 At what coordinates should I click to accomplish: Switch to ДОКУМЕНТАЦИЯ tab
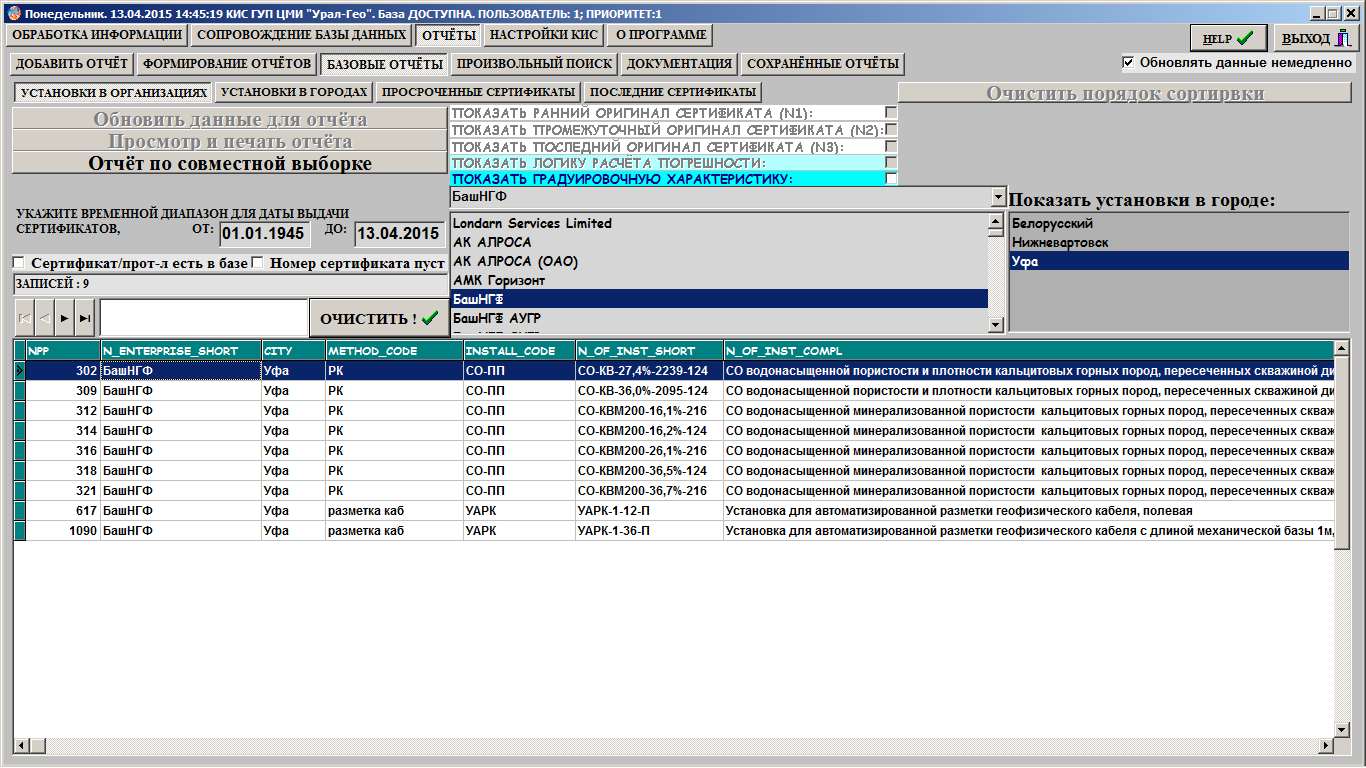tap(680, 64)
